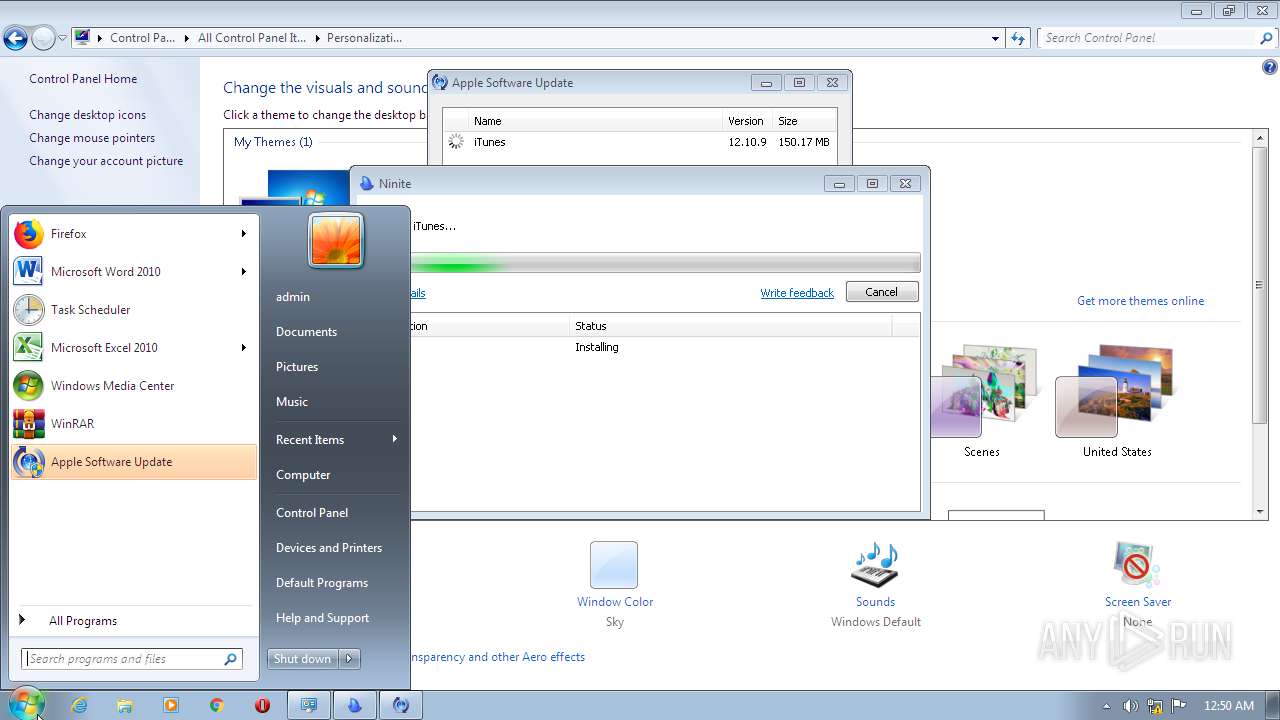Click the volume speaker tray icon

click(x=1130, y=706)
